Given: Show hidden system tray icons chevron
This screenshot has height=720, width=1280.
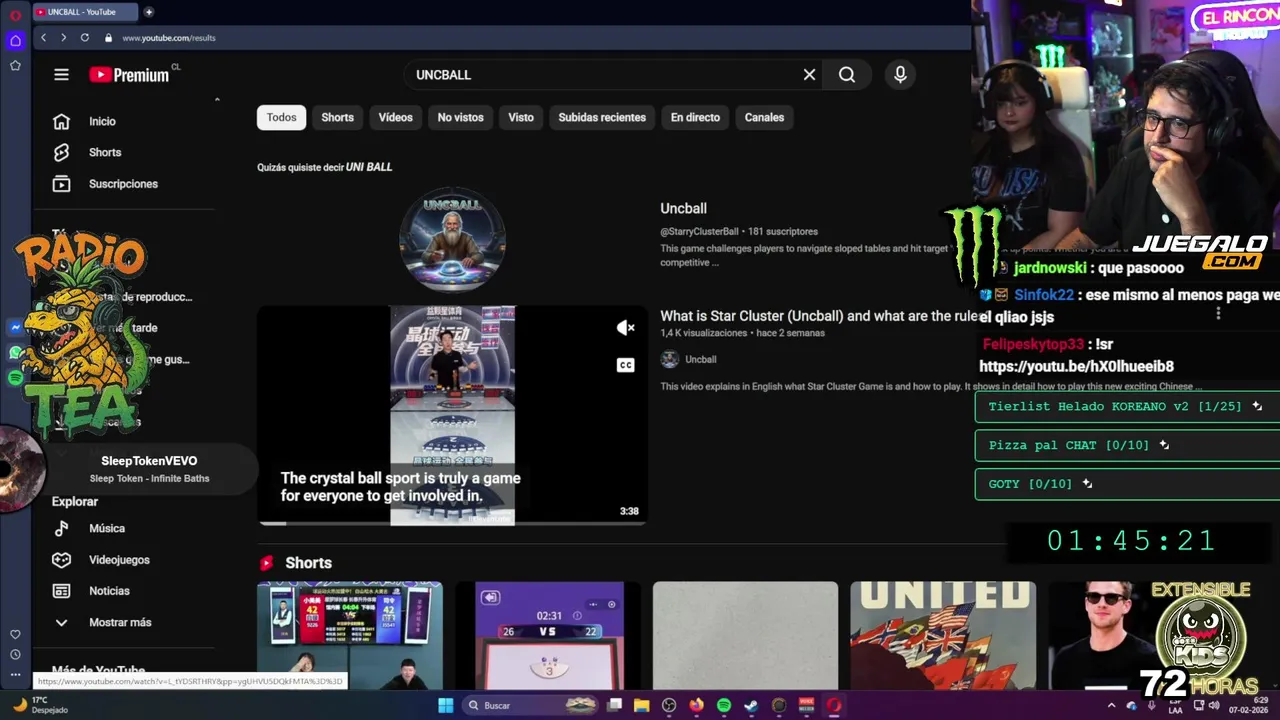Looking at the screenshot, I should (x=1111, y=705).
